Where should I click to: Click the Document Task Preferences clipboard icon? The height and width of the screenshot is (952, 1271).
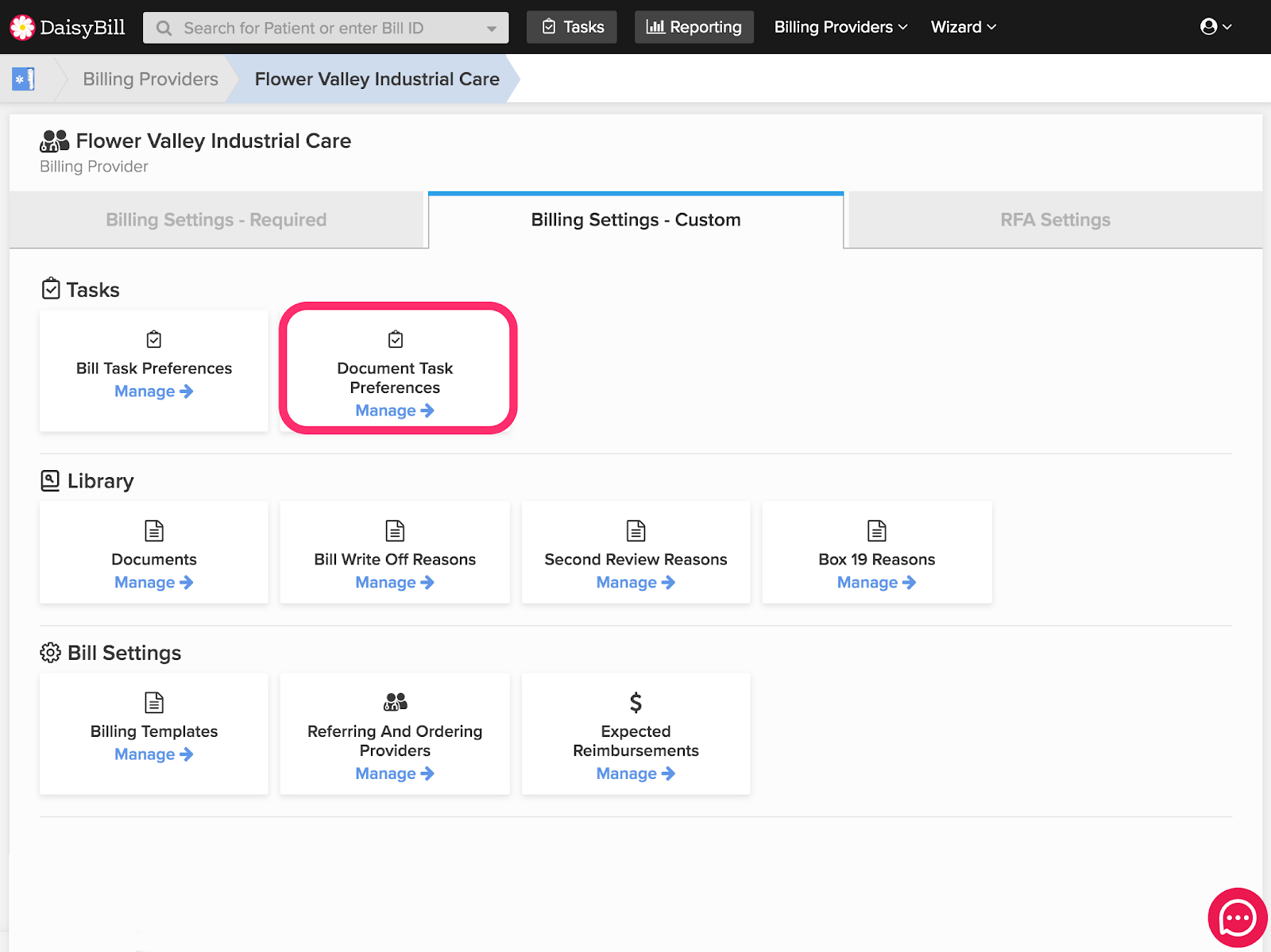click(x=396, y=340)
